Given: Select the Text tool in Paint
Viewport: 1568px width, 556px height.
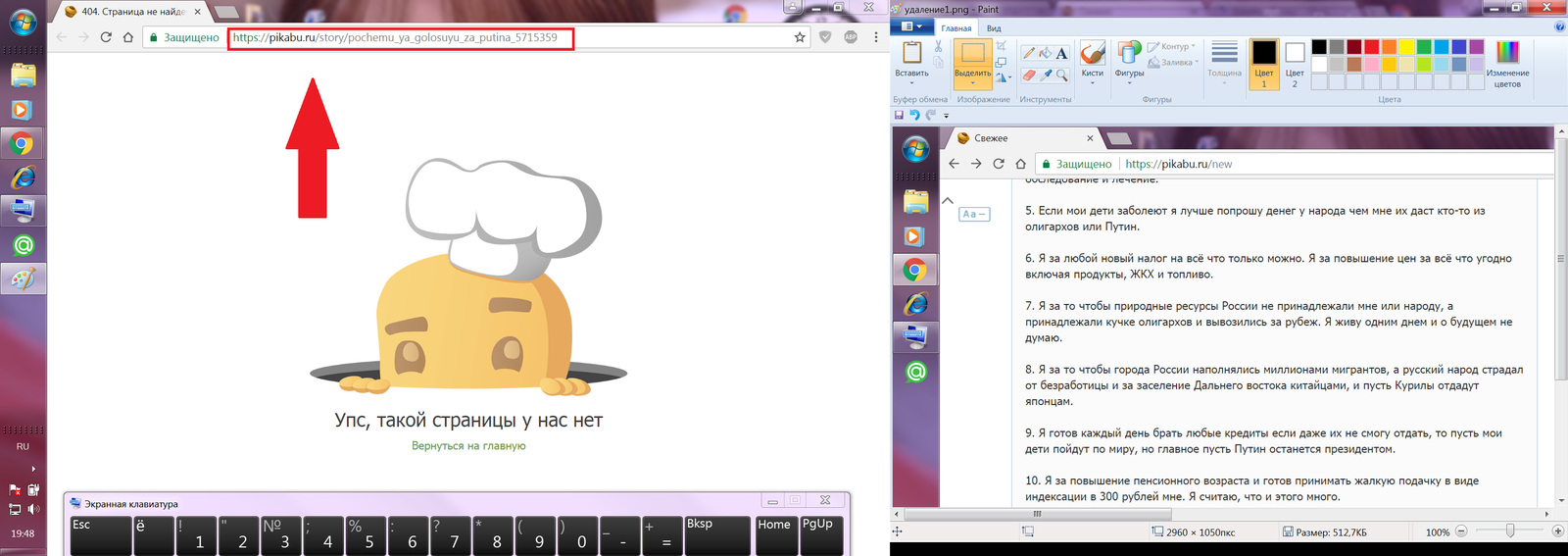Looking at the screenshot, I should tap(1061, 53).
